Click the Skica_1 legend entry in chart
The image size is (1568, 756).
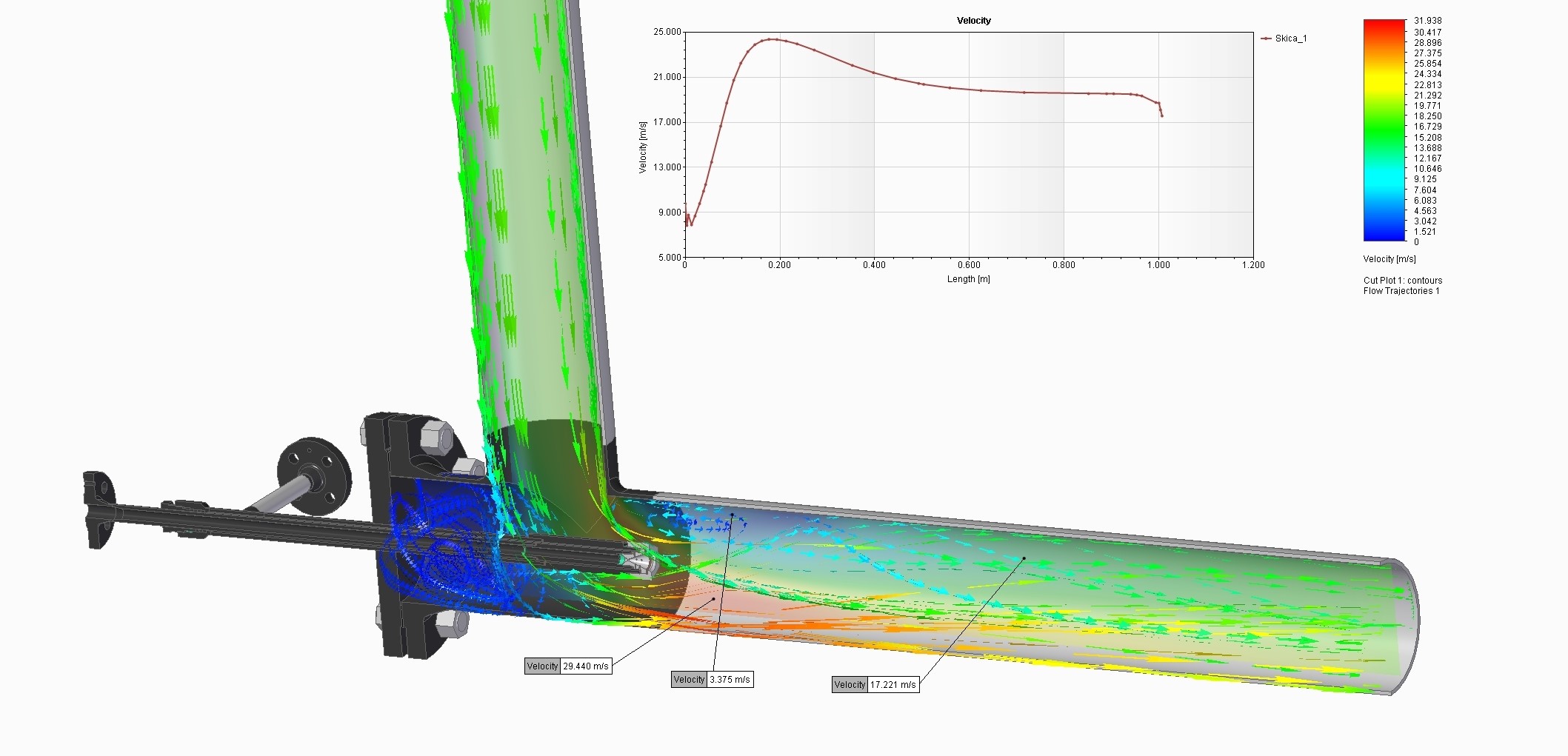point(1284,39)
